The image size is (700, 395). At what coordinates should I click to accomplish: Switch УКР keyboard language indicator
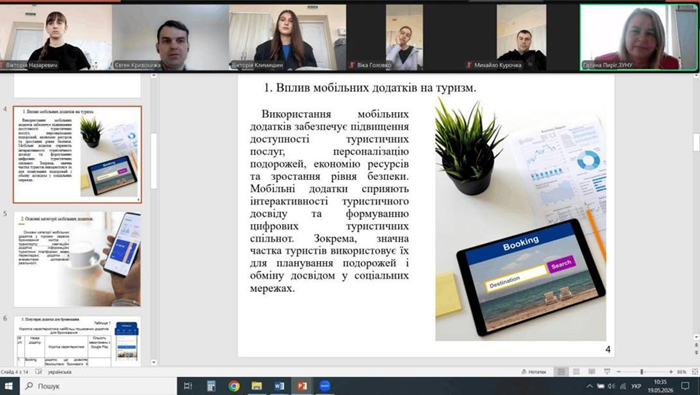pos(636,386)
